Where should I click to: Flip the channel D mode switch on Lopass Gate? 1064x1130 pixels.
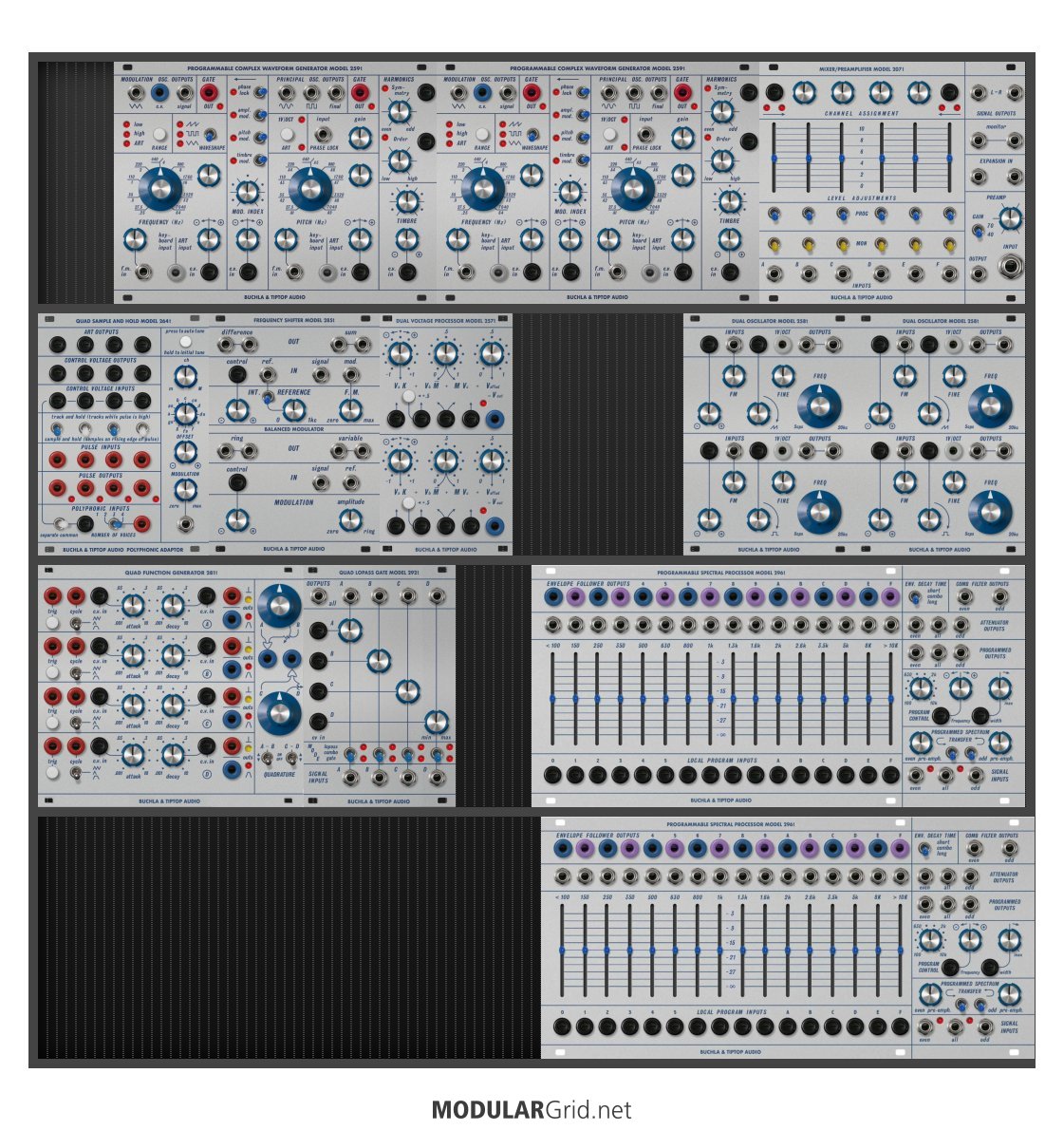(x=436, y=755)
